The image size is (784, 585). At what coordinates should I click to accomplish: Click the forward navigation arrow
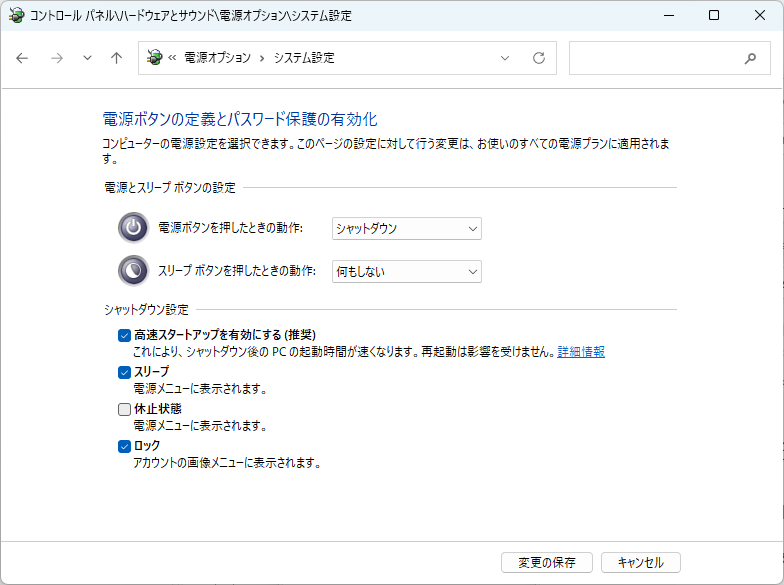tap(57, 58)
